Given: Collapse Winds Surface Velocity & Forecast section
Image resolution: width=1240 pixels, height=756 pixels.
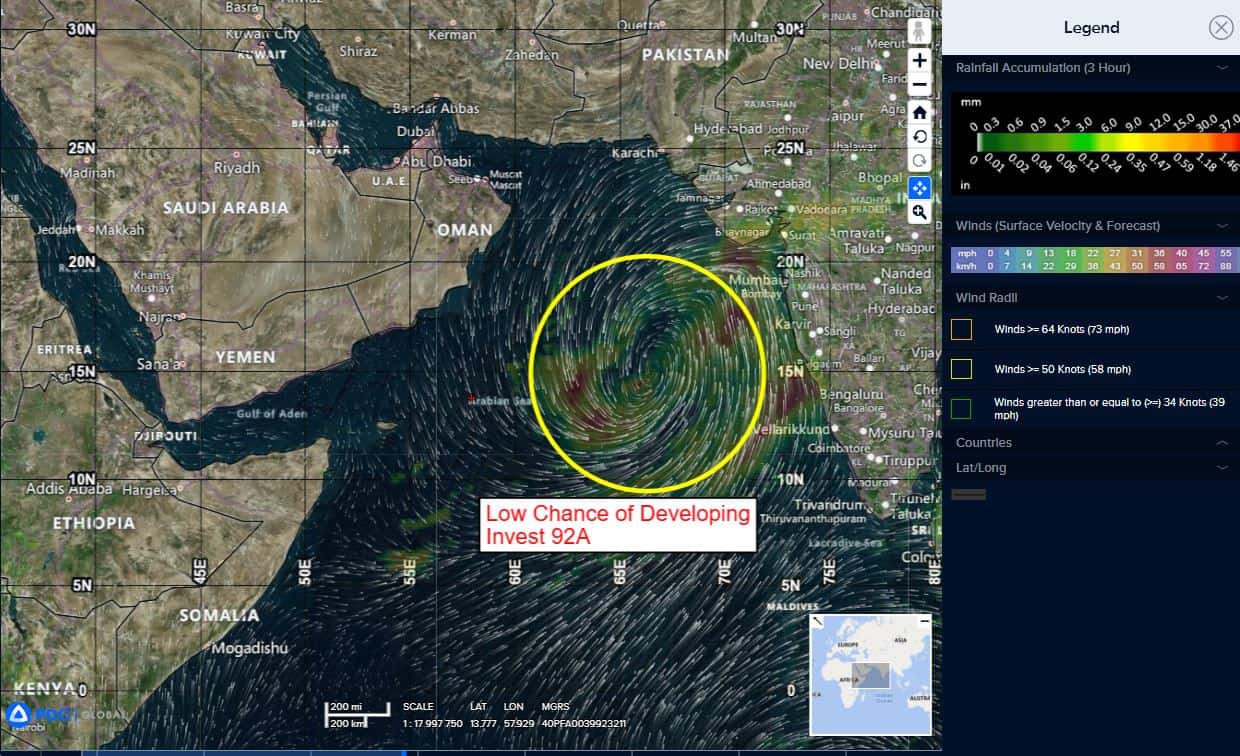Looking at the screenshot, I should (1222, 226).
